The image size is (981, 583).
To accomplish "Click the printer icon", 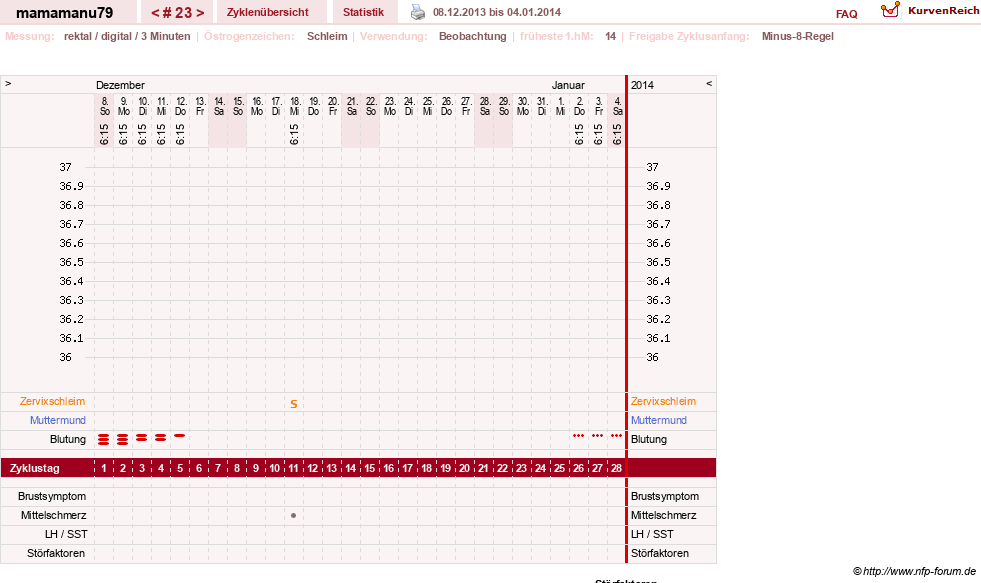I will [418, 12].
